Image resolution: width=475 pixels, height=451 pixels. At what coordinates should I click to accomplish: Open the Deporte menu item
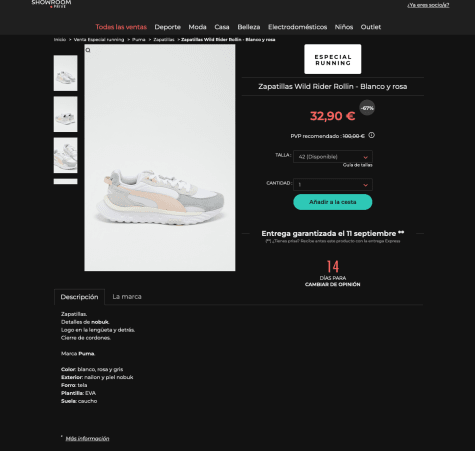click(x=167, y=27)
